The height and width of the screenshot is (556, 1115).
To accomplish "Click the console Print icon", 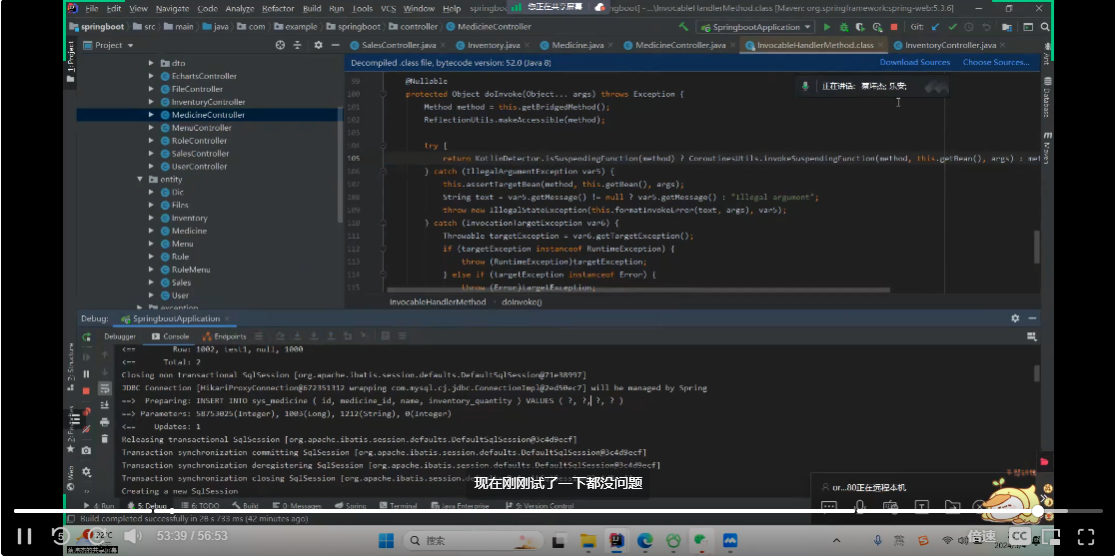I will [x=105, y=422].
